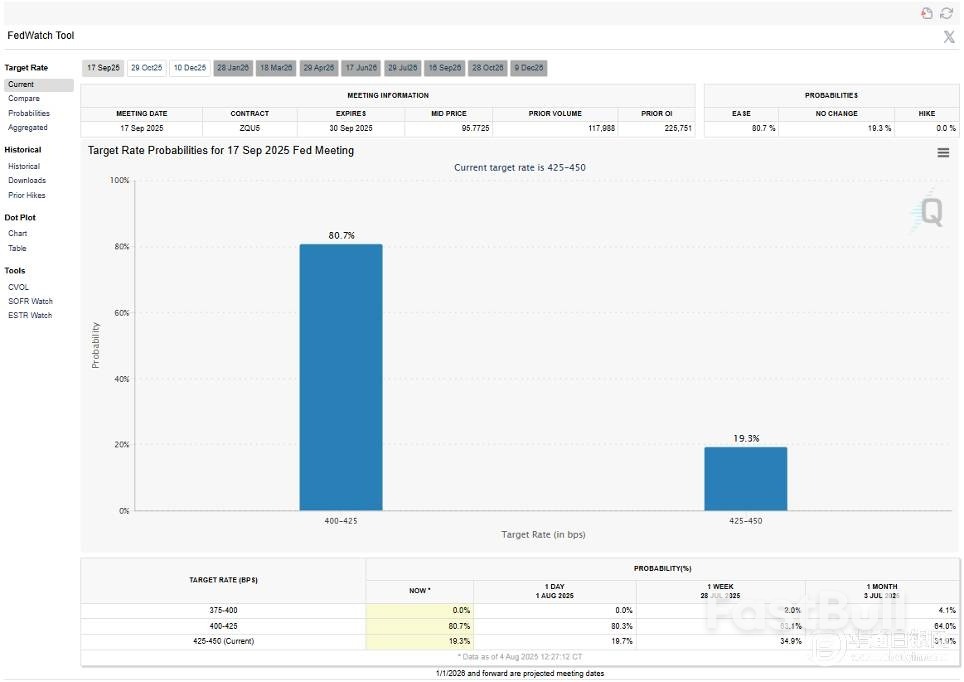The height and width of the screenshot is (682, 964).
Task: Select the 29 Oct25 meeting tab
Action: [146, 68]
